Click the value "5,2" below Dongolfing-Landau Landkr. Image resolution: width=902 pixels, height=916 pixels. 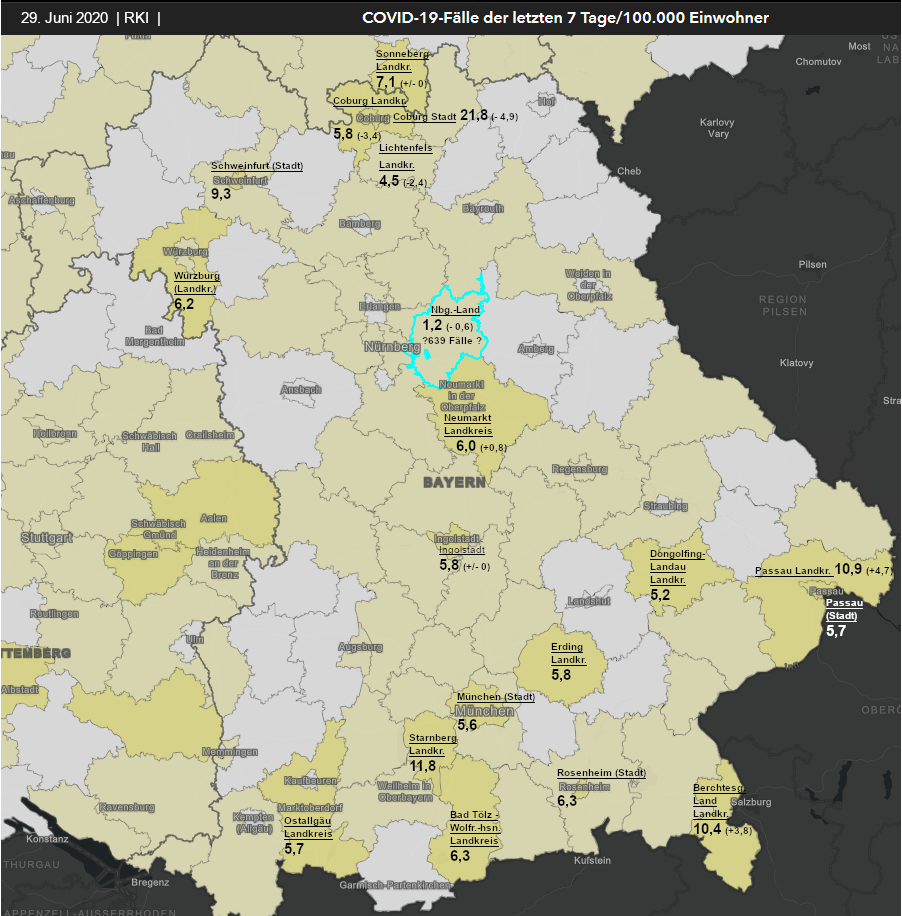click(660, 595)
